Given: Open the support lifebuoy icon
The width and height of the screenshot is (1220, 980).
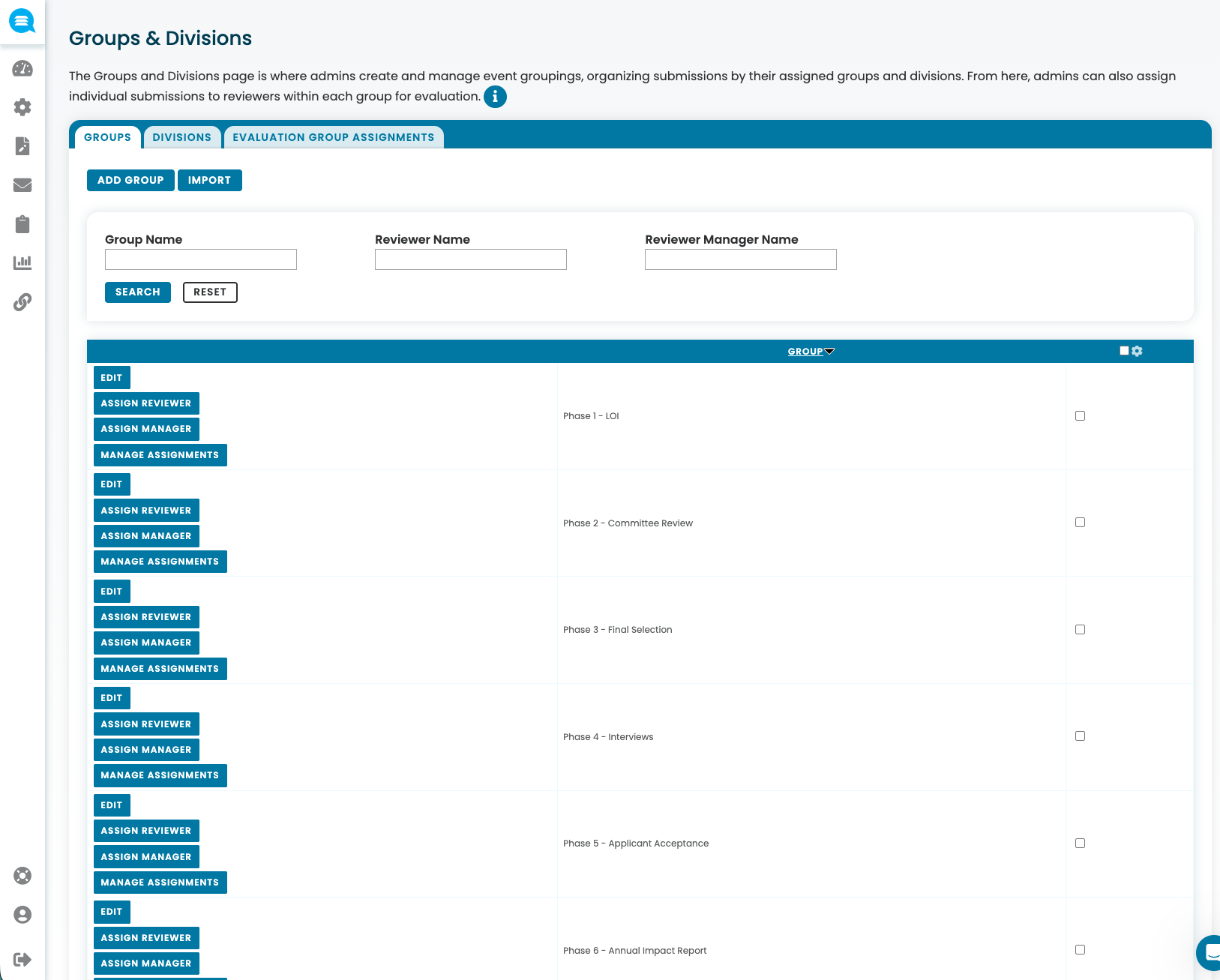Looking at the screenshot, I should click(x=22, y=875).
